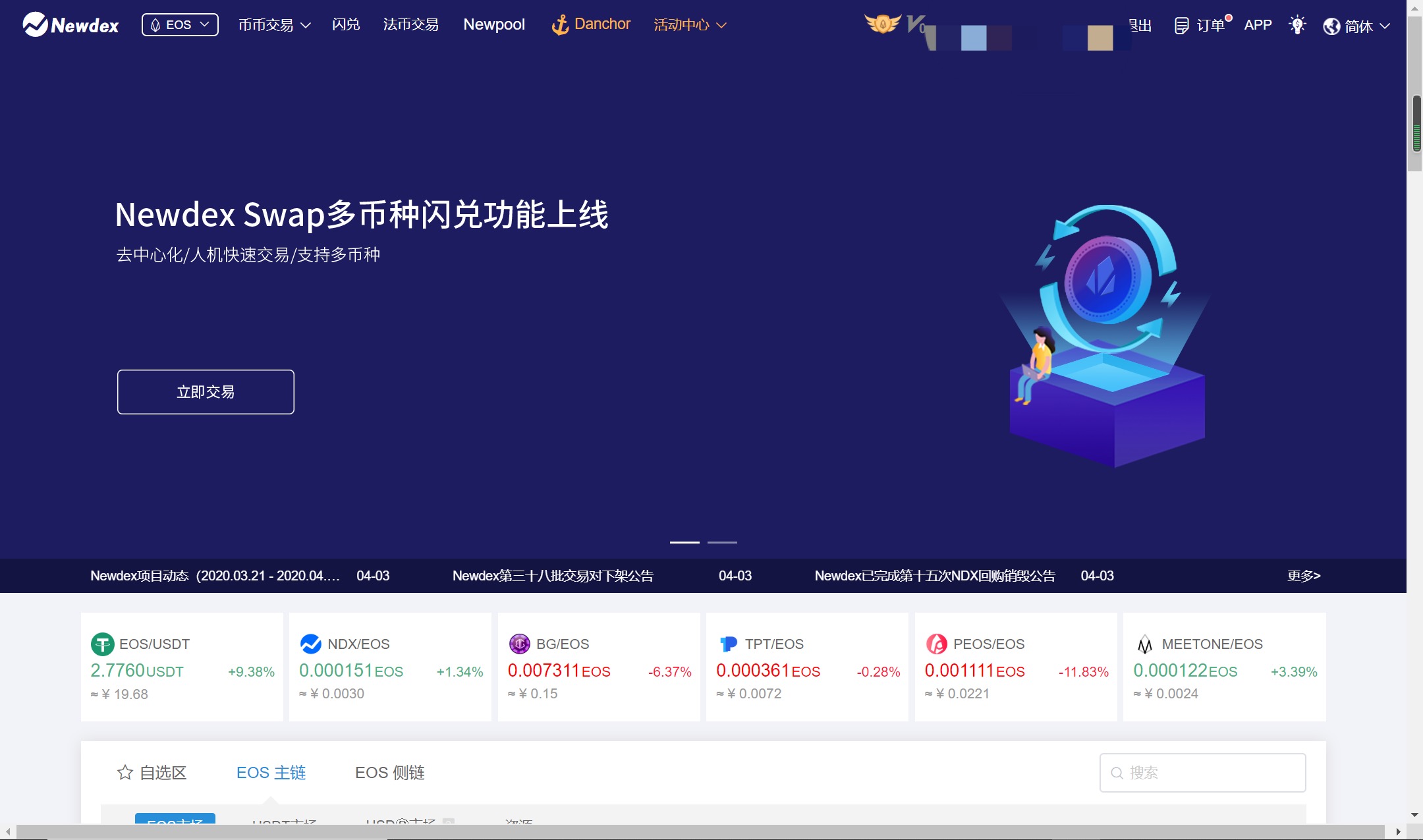Open the APP download link

tap(1258, 25)
